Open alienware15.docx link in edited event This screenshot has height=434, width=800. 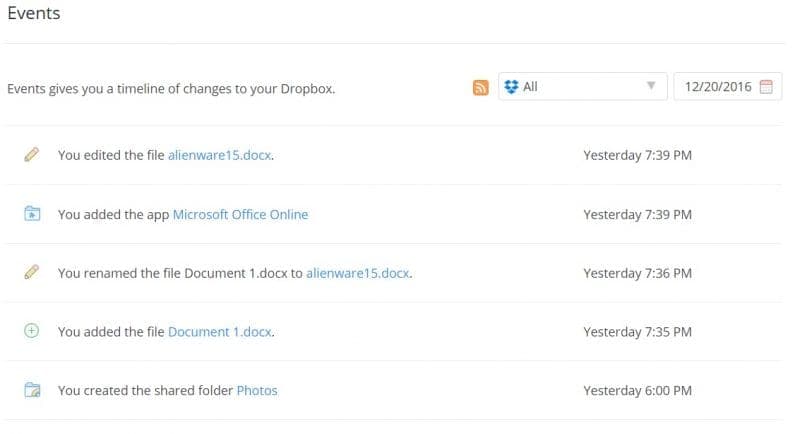tap(219, 155)
